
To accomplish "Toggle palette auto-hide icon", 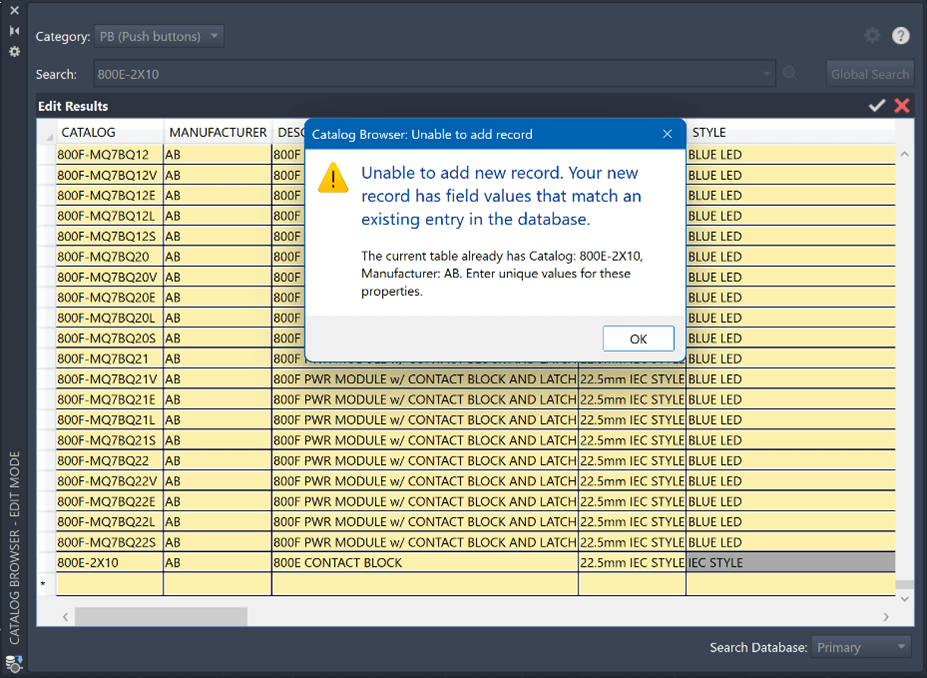I will pyautogui.click(x=15, y=31).
